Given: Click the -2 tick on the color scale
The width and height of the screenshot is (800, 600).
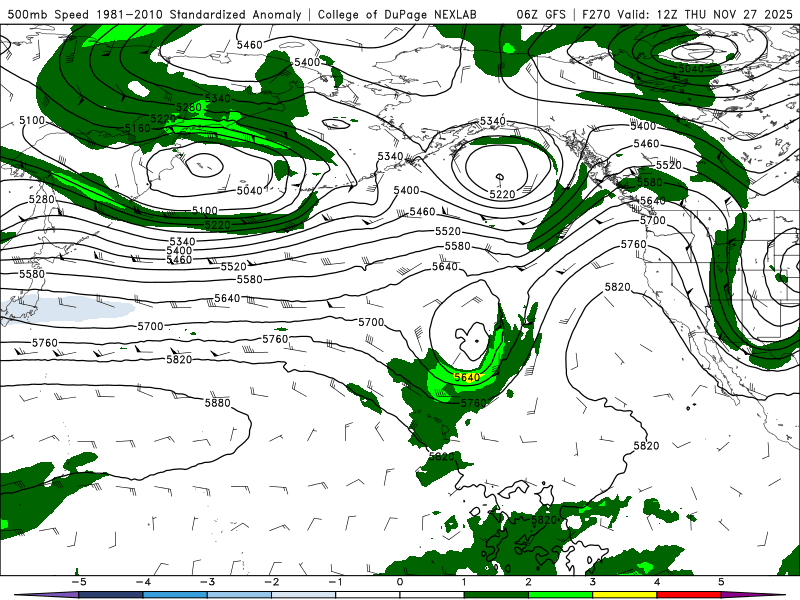Looking at the screenshot, I should pyautogui.click(x=271, y=582).
